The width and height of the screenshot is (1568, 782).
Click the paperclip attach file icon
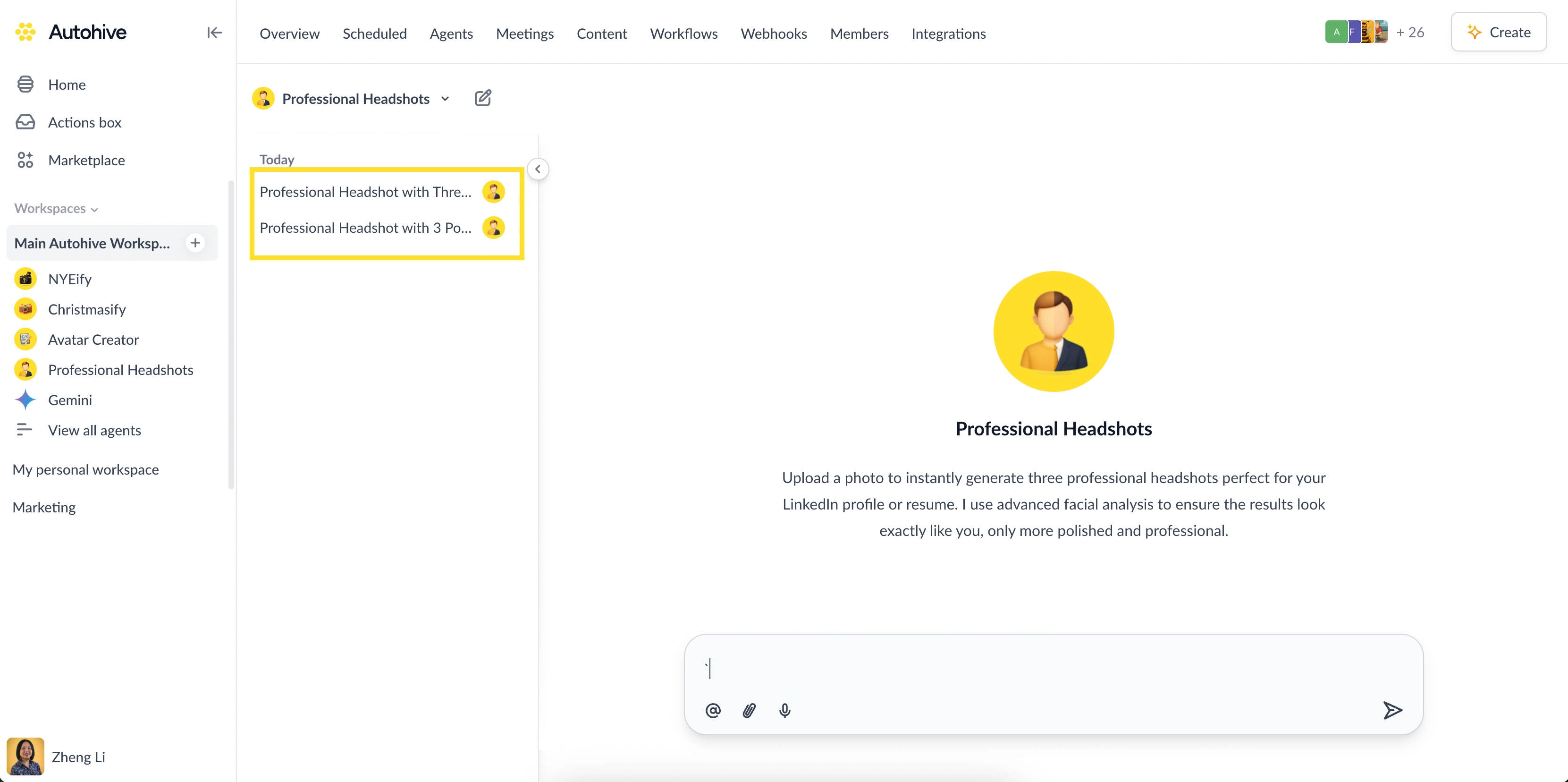click(x=749, y=710)
